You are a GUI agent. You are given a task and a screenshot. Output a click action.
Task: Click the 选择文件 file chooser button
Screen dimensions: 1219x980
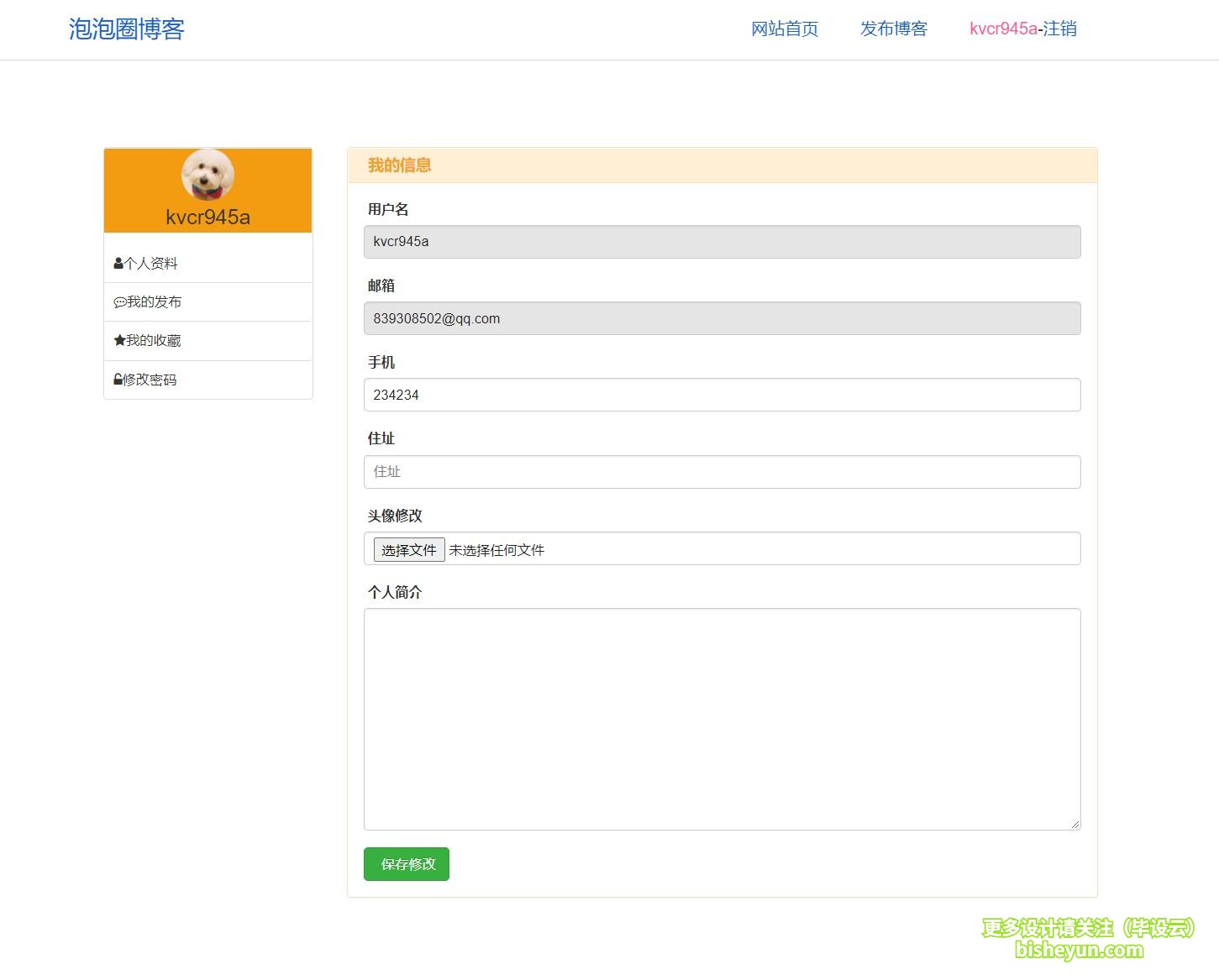409,550
